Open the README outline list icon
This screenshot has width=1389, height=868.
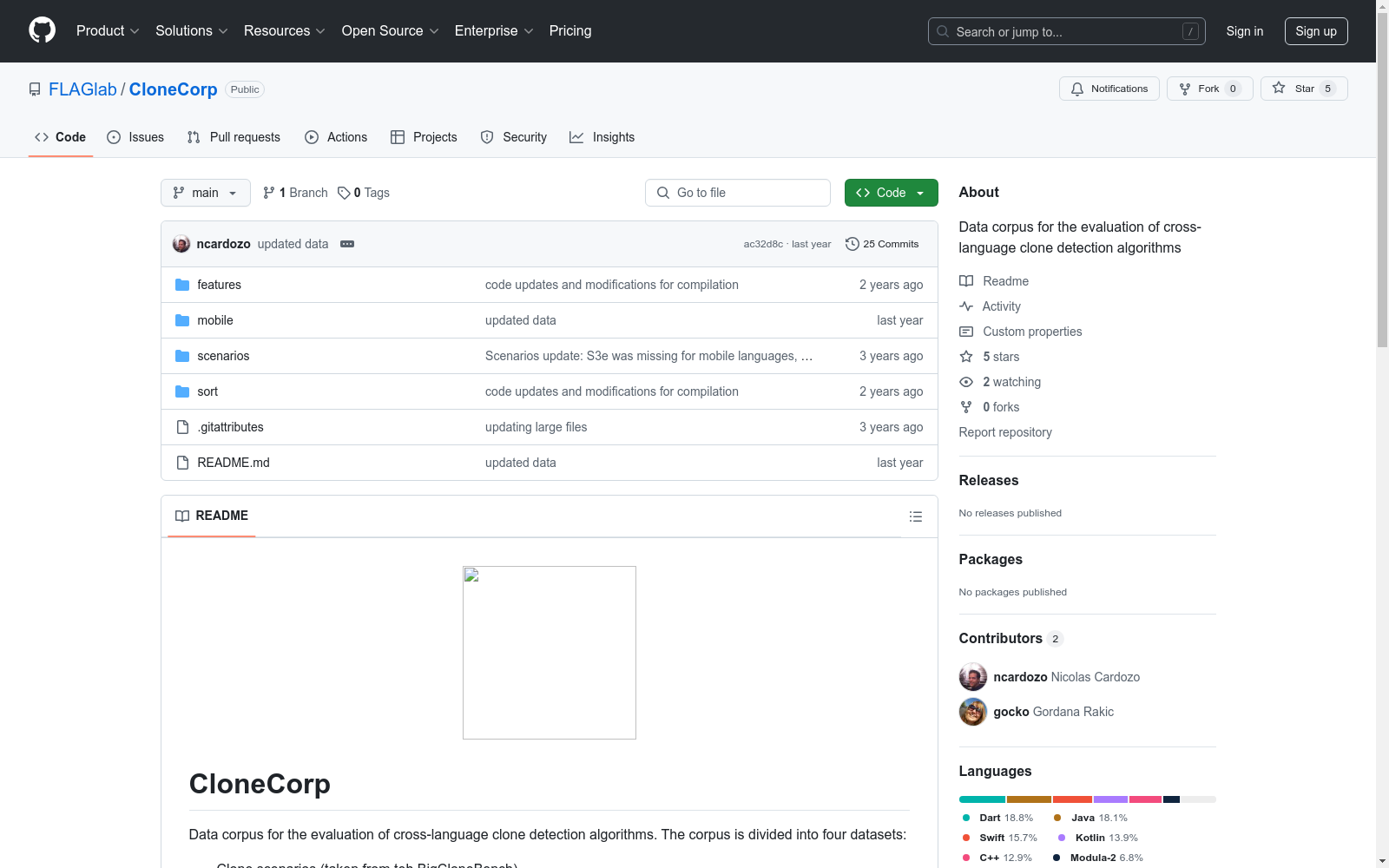click(x=915, y=516)
